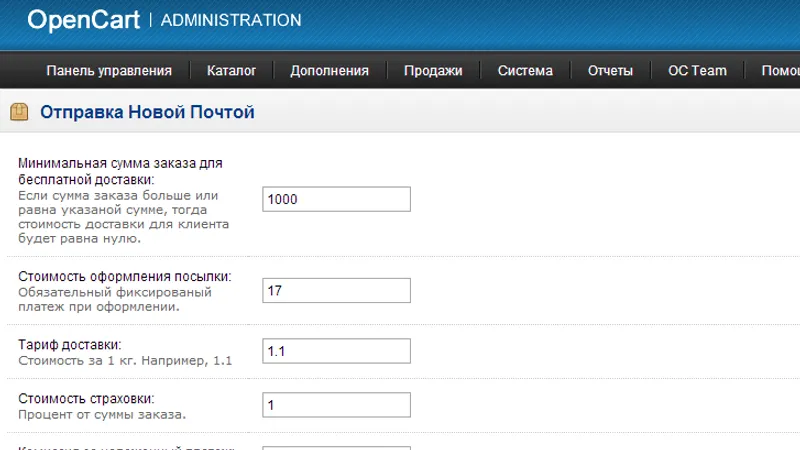The height and width of the screenshot is (450, 800).
Task: Open the Панель управления menu
Action: coord(109,70)
